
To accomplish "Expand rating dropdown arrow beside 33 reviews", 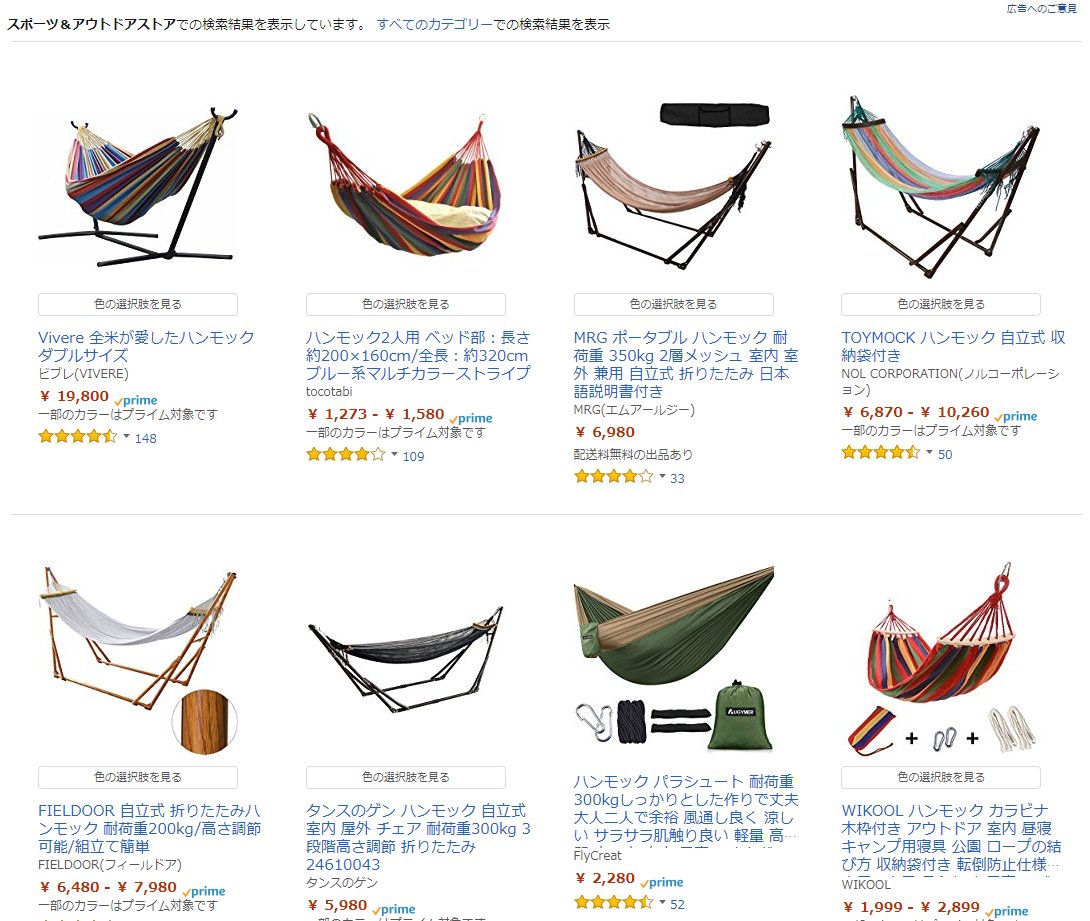I will click(662, 477).
